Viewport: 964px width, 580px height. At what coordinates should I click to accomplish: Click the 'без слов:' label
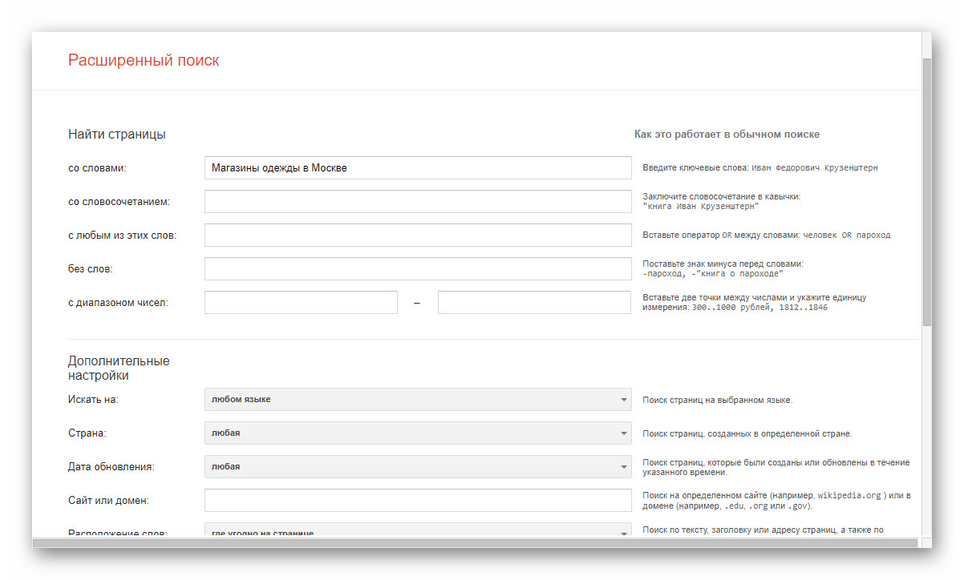[90, 269]
